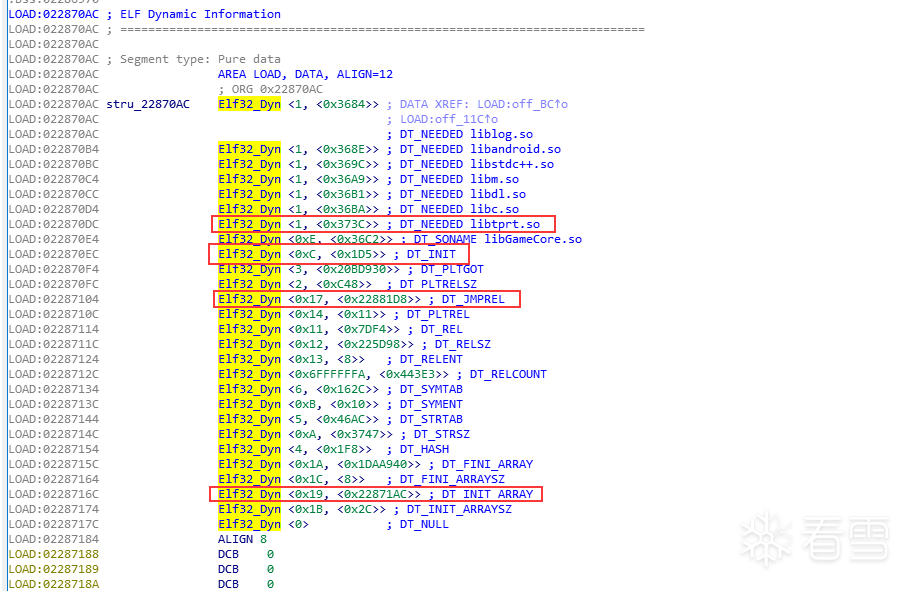
Task: Click the value <0x19, <0x22871AC>>
Action: coord(354,495)
